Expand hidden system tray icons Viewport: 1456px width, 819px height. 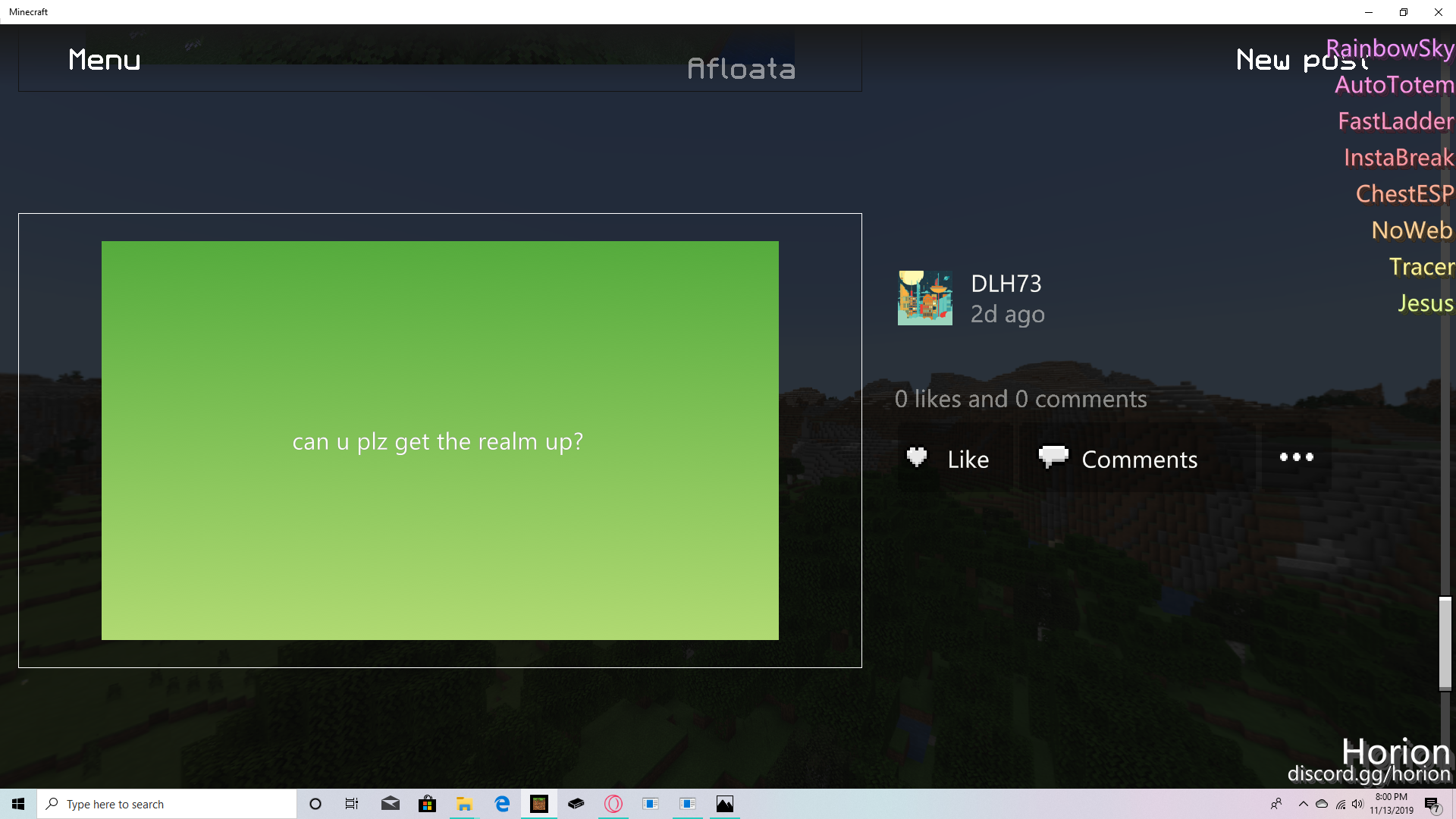[1303, 804]
